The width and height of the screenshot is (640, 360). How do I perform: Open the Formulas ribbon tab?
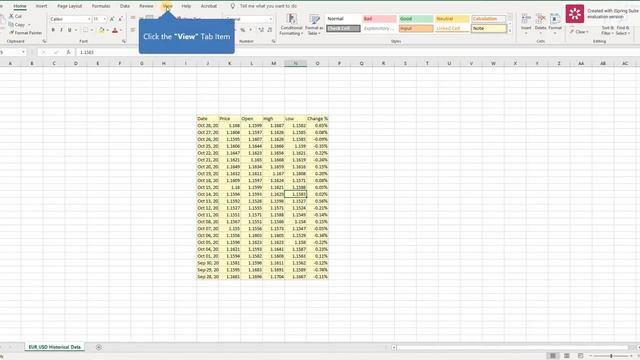[x=101, y=6]
